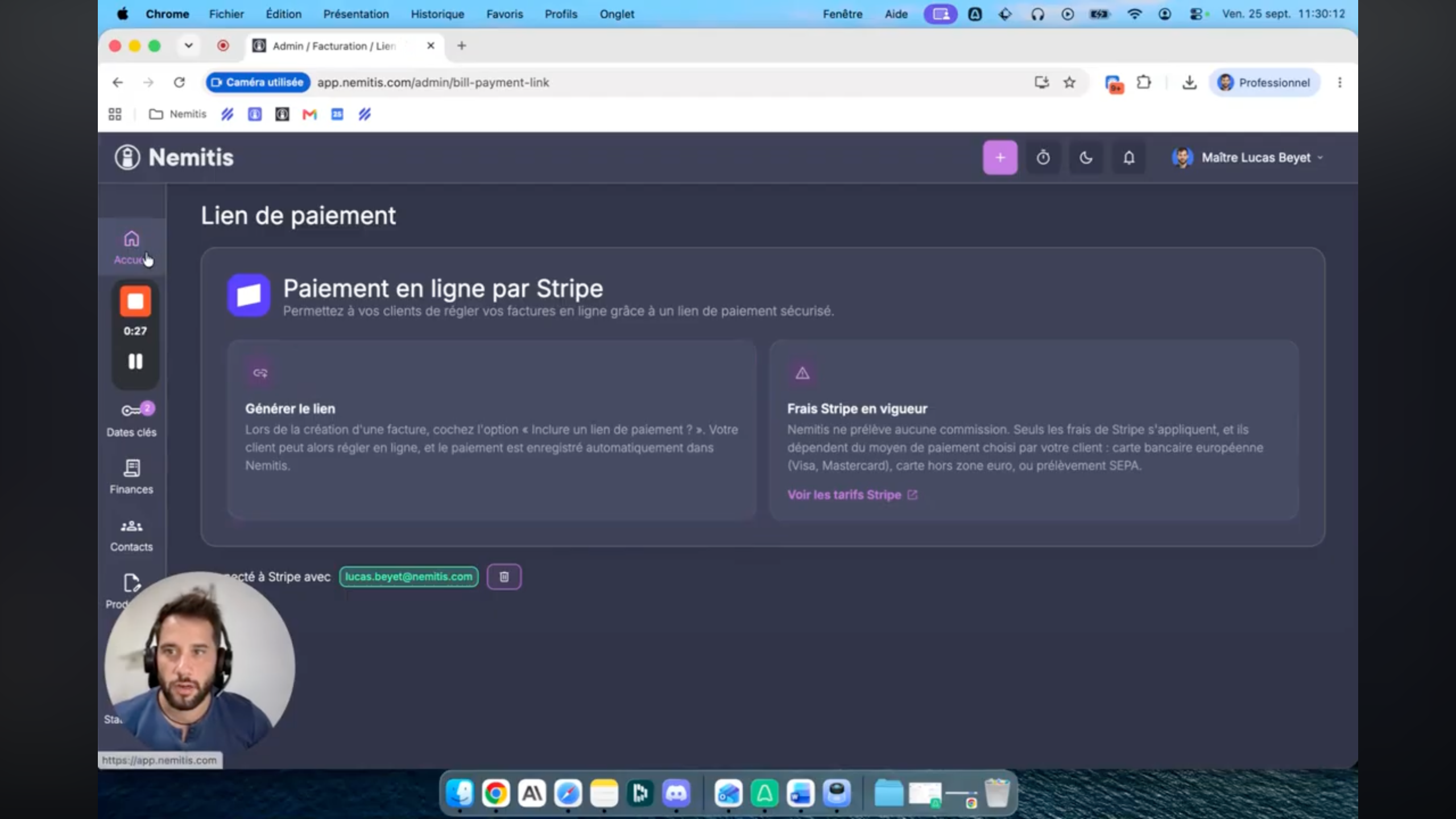Stop the recording with orange button

coord(135,301)
